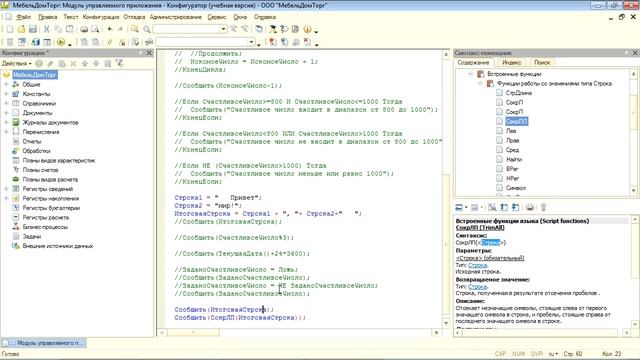Collapse the Встроенные функции node

[x=470, y=74]
